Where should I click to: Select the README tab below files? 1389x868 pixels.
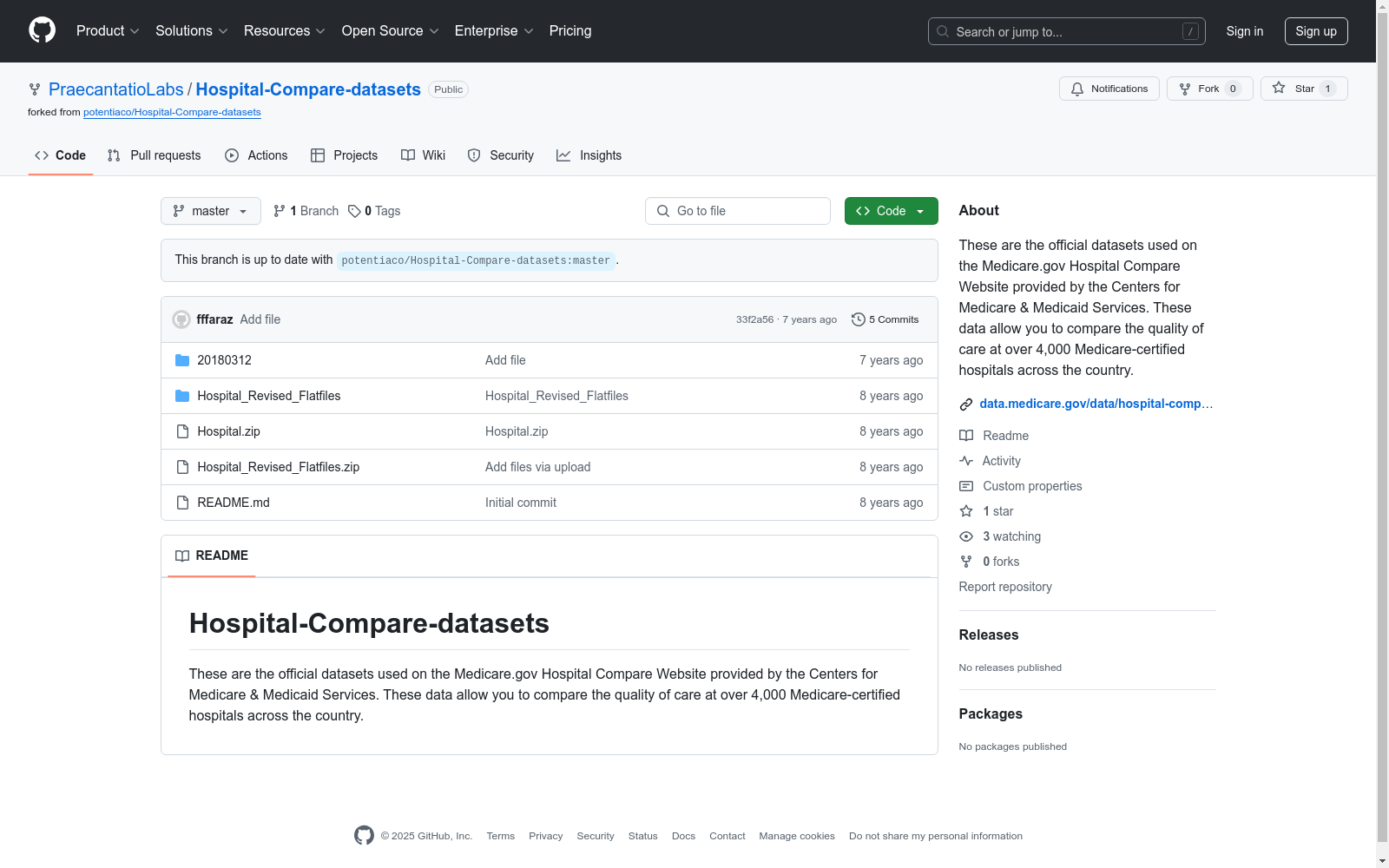click(x=212, y=556)
